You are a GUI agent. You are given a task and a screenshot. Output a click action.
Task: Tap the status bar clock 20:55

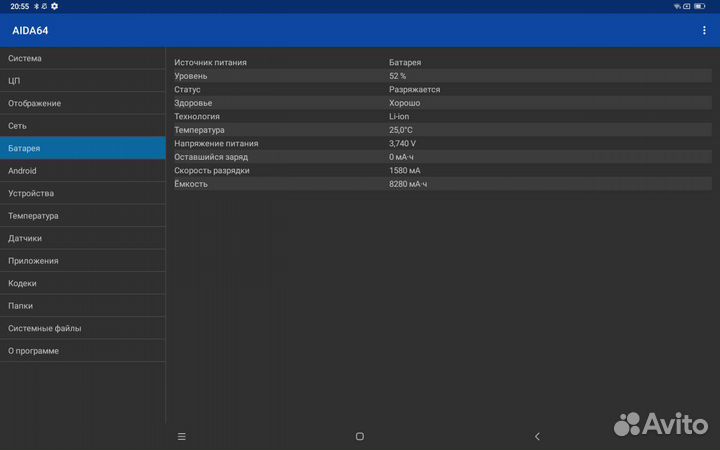tap(20, 6)
